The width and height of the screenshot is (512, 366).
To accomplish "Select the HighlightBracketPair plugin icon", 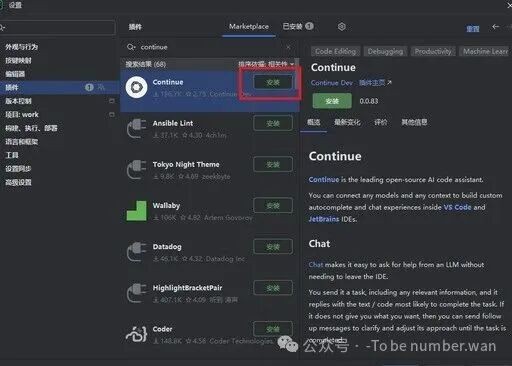I will tap(136, 293).
